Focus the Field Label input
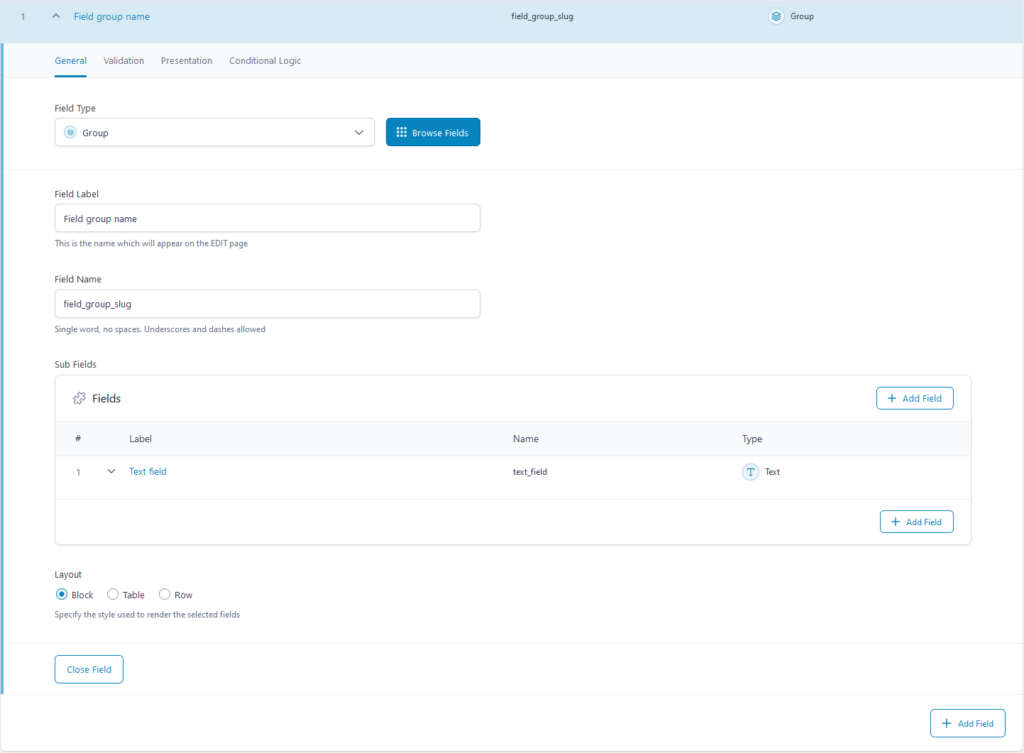This screenshot has height=753, width=1024. click(267, 218)
